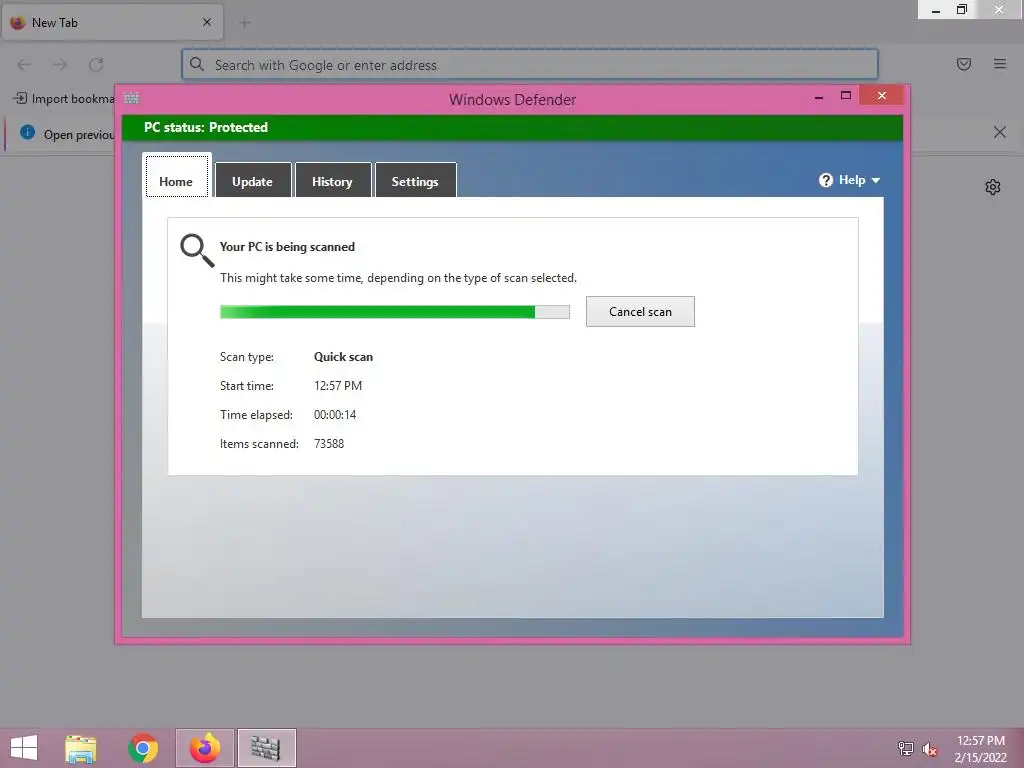Expand the Help dropdown arrow
1024x768 pixels.
click(876, 180)
